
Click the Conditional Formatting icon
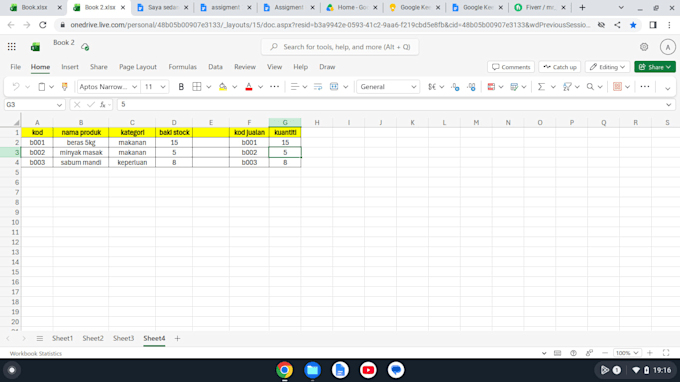tap(491, 87)
